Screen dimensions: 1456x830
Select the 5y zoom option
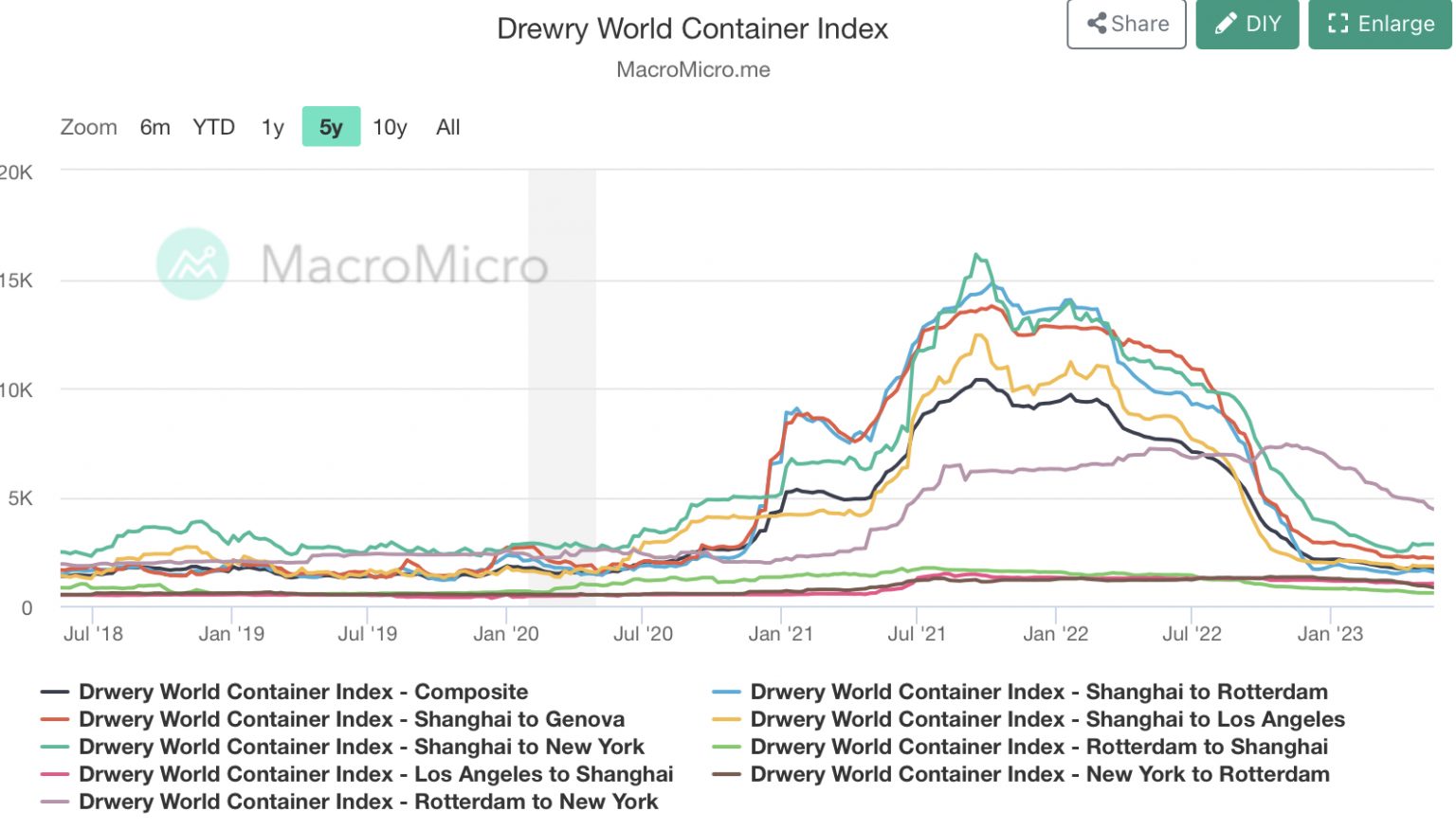(x=331, y=127)
